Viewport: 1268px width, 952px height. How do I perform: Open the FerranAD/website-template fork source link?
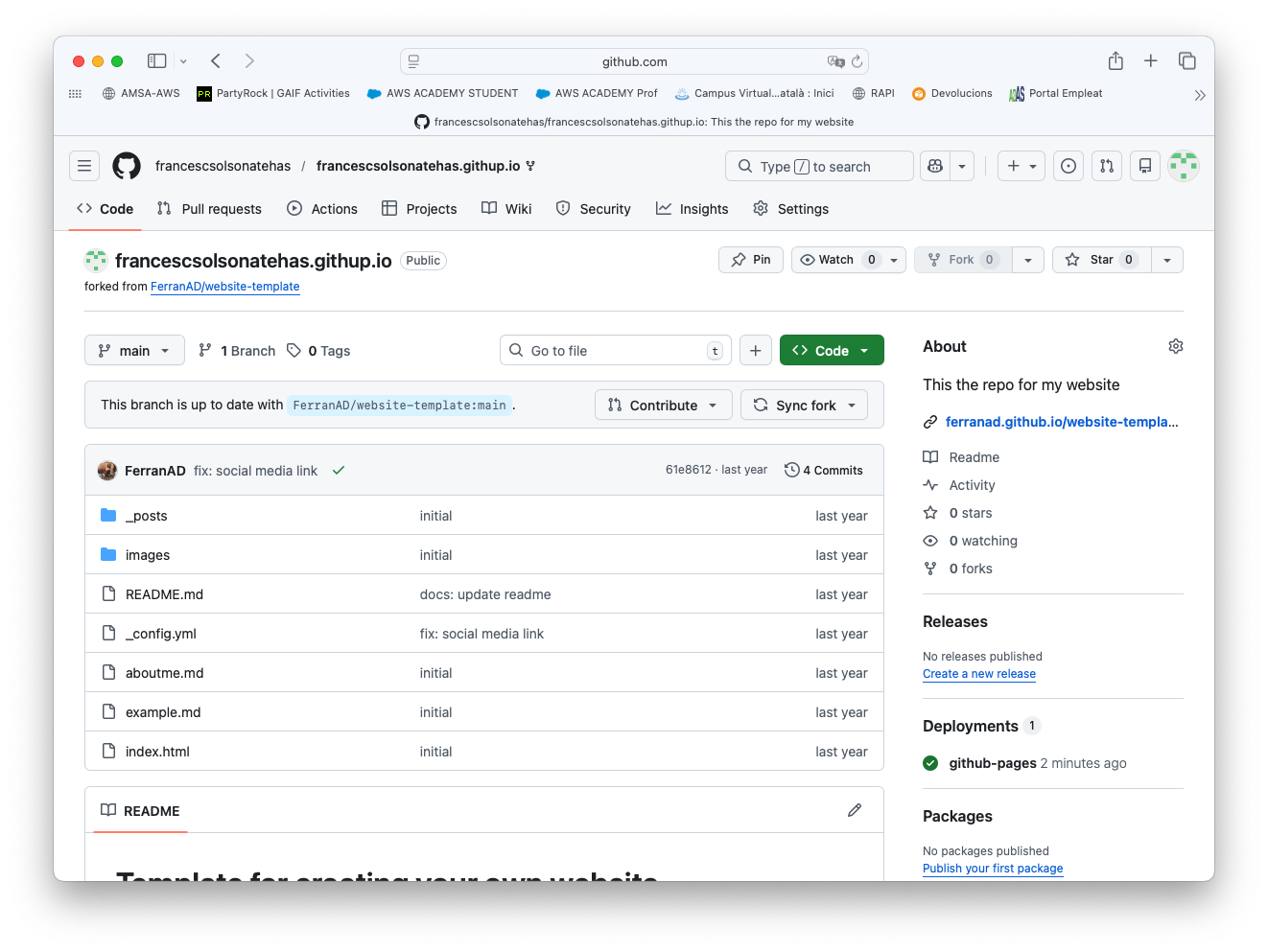[x=224, y=287]
